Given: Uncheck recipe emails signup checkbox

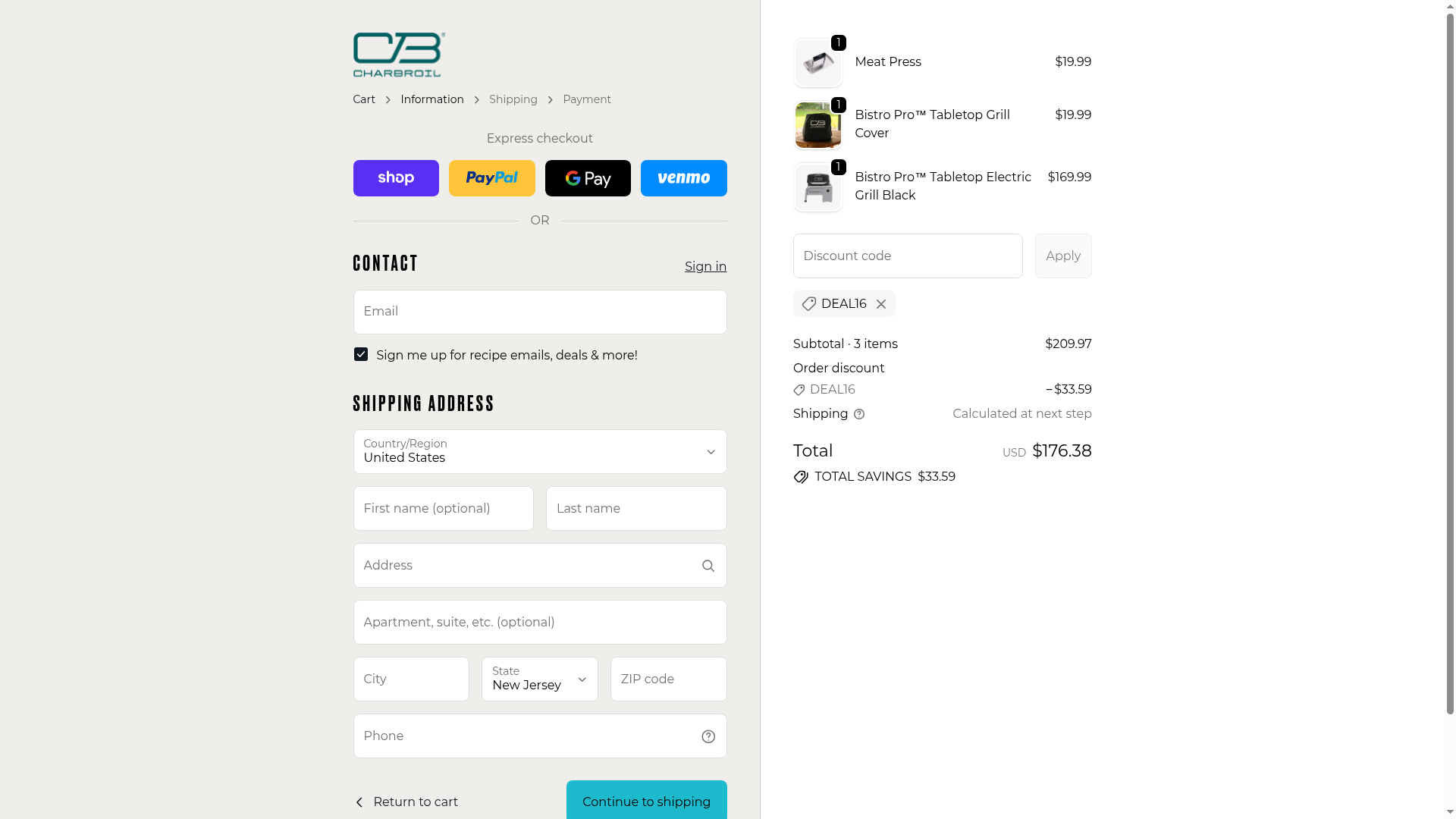Looking at the screenshot, I should pos(361,355).
